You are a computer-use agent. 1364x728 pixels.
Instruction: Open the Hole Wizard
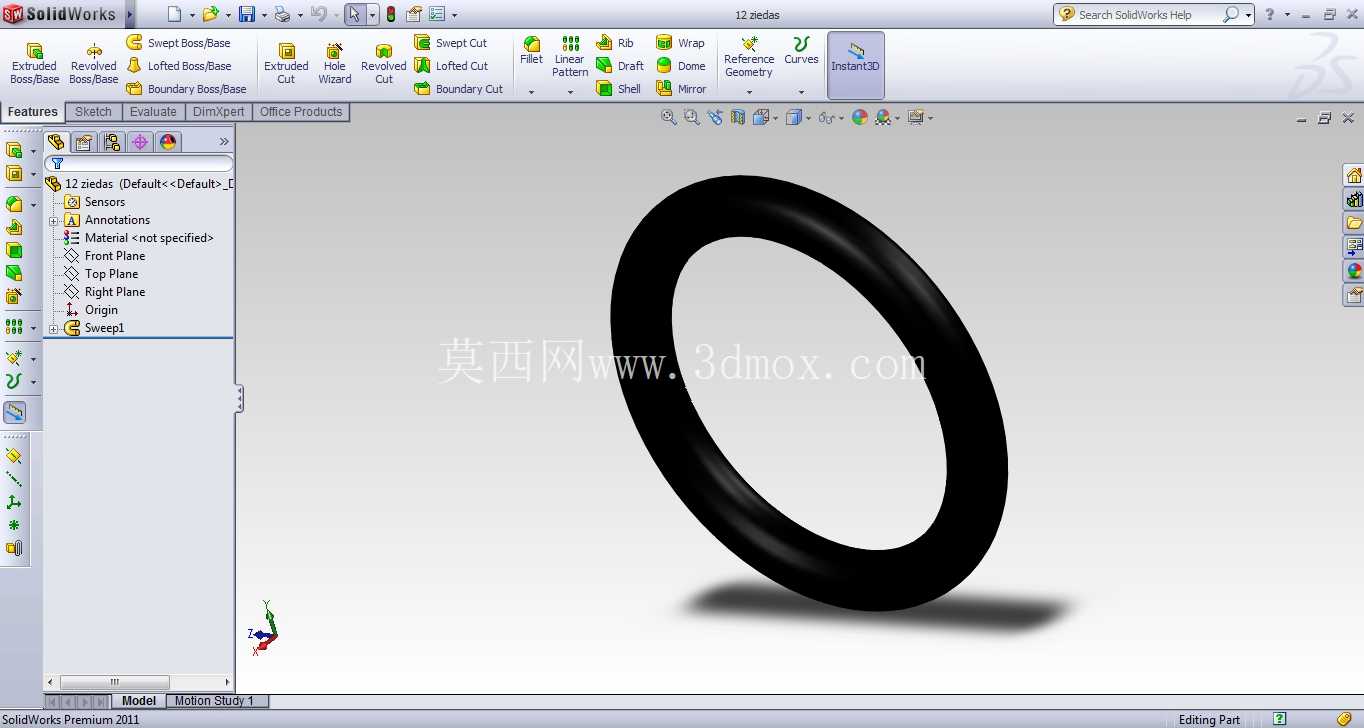point(335,64)
